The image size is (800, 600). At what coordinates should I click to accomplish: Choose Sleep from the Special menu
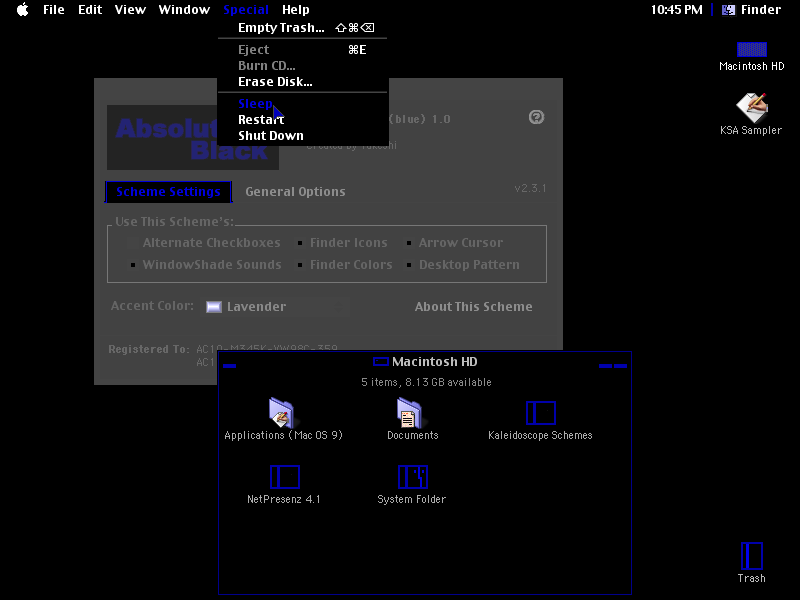(x=303, y=104)
